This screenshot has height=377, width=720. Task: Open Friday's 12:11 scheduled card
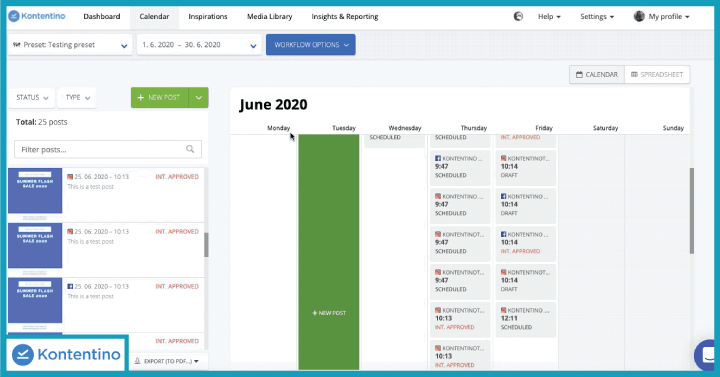click(526, 319)
